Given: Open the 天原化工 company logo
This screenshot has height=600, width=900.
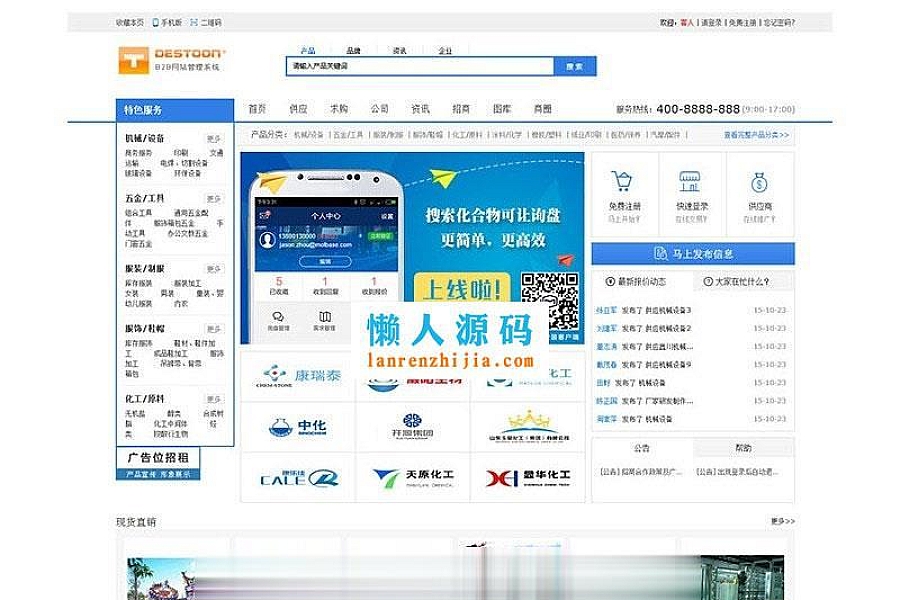Looking at the screenshot, I should [413, 477].
